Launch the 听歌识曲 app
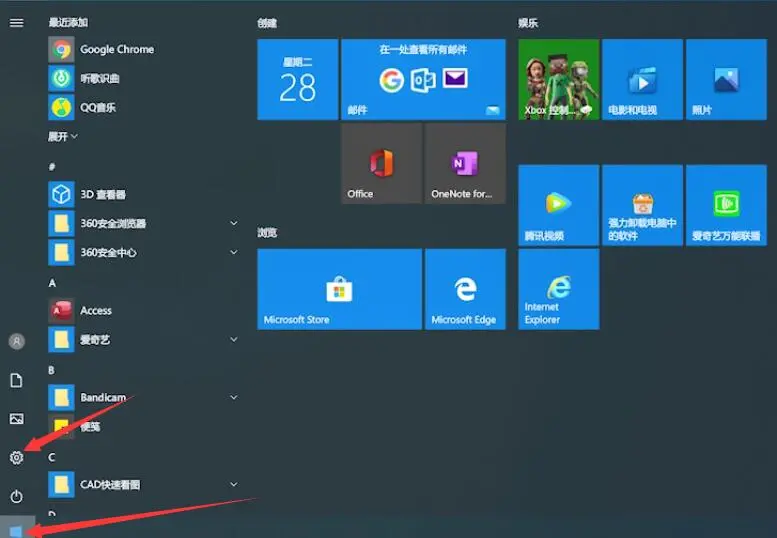 point(84,78)
